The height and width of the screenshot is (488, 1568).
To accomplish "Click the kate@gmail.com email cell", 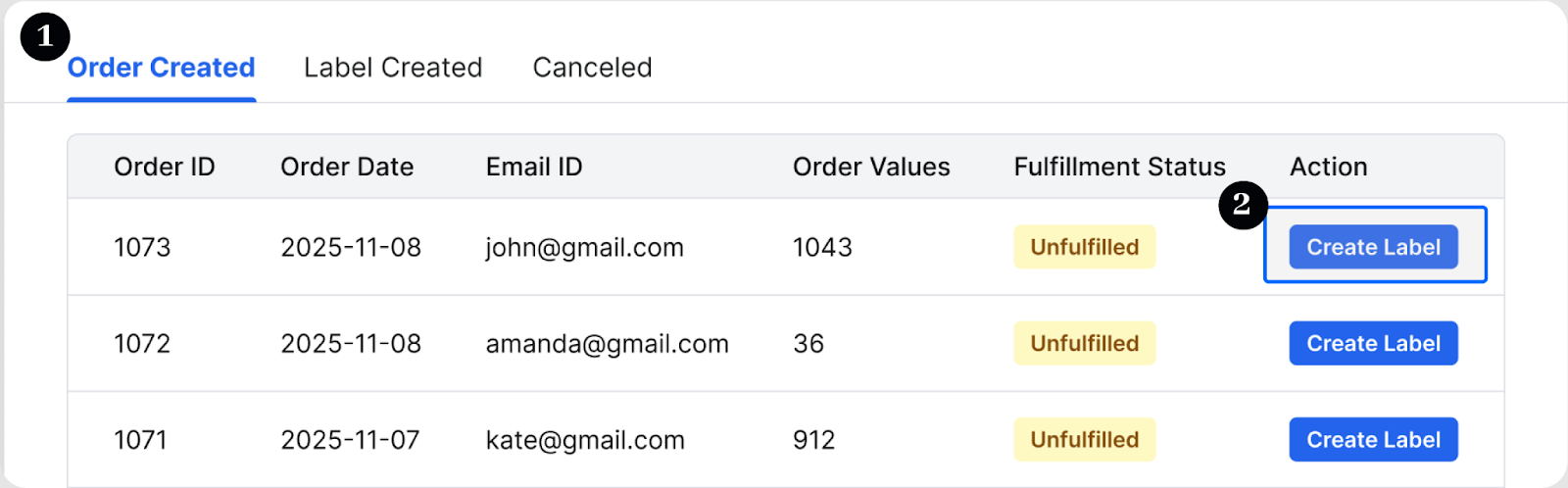I will [x=585, y=440].
